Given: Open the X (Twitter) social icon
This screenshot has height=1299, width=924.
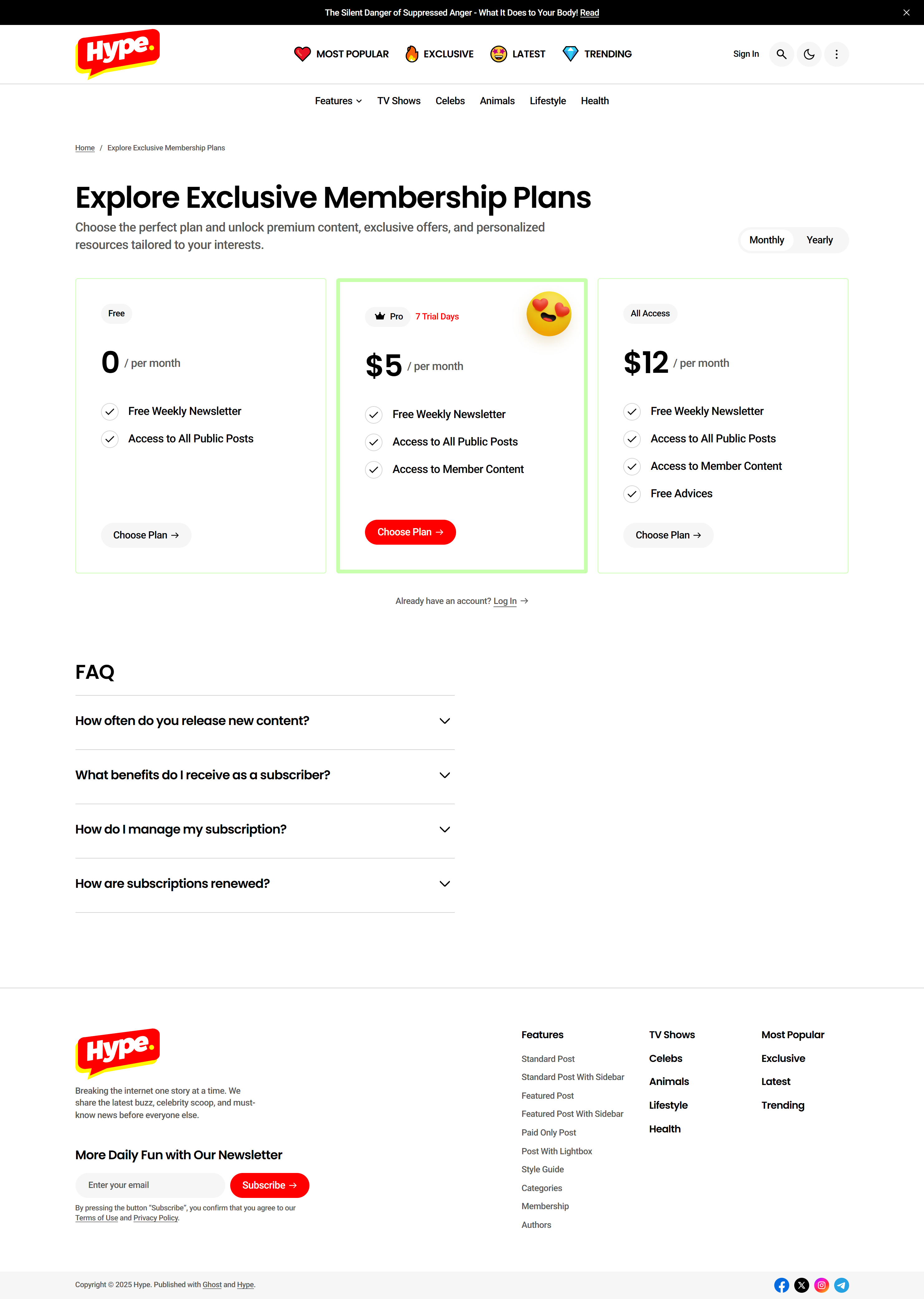Looking at the screenshot, I should coord(801,1285).
